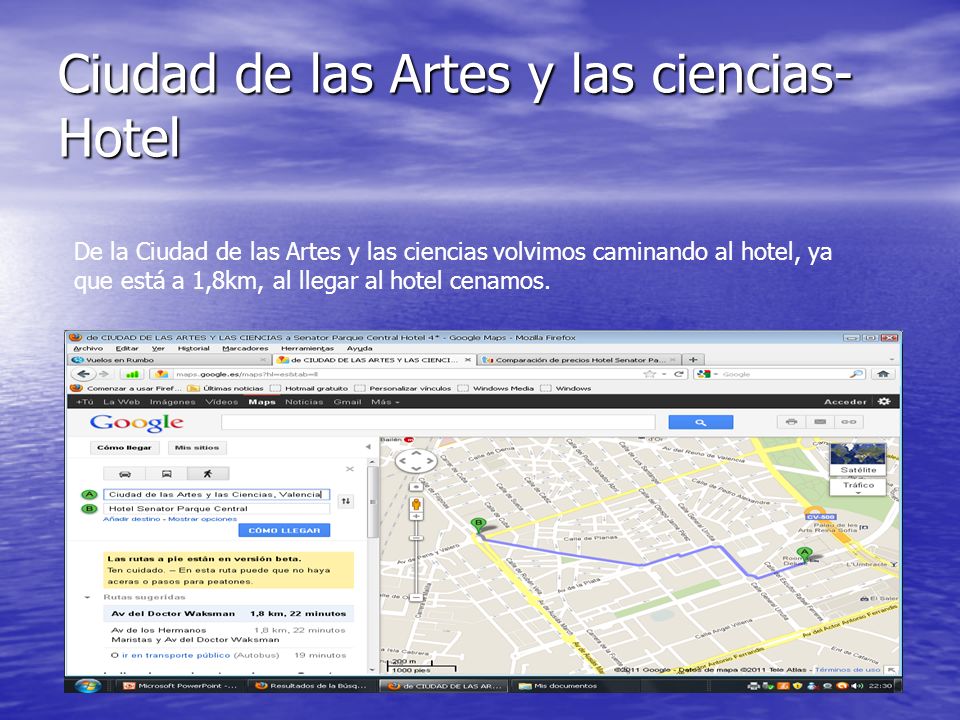Click green marker B on the map
Viewport: 960px width, 720px height.
click(478, 525)
